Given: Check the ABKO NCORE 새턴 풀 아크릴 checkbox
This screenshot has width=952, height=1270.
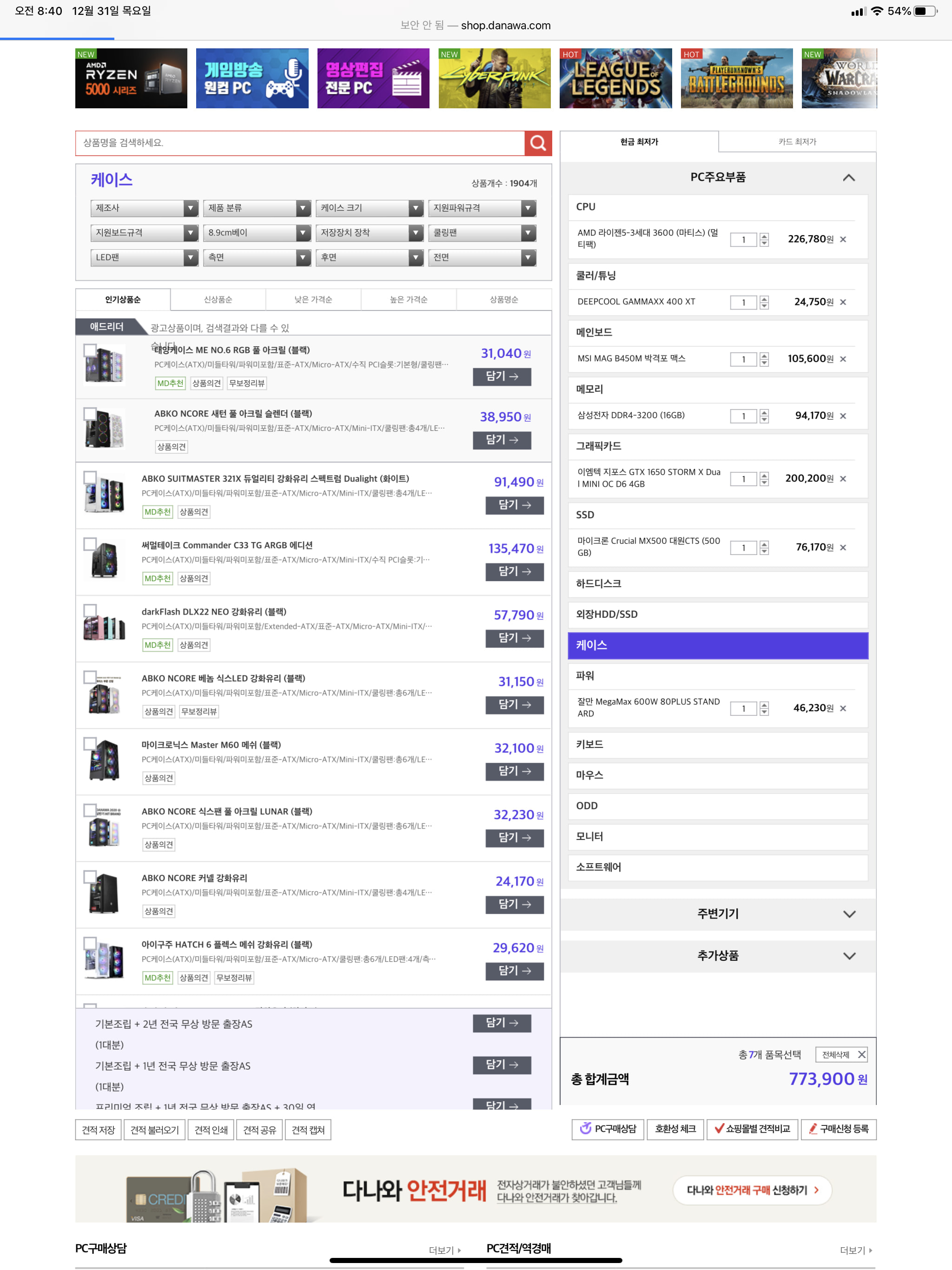Looking at the screenshot, I should [x=90, y=413].
